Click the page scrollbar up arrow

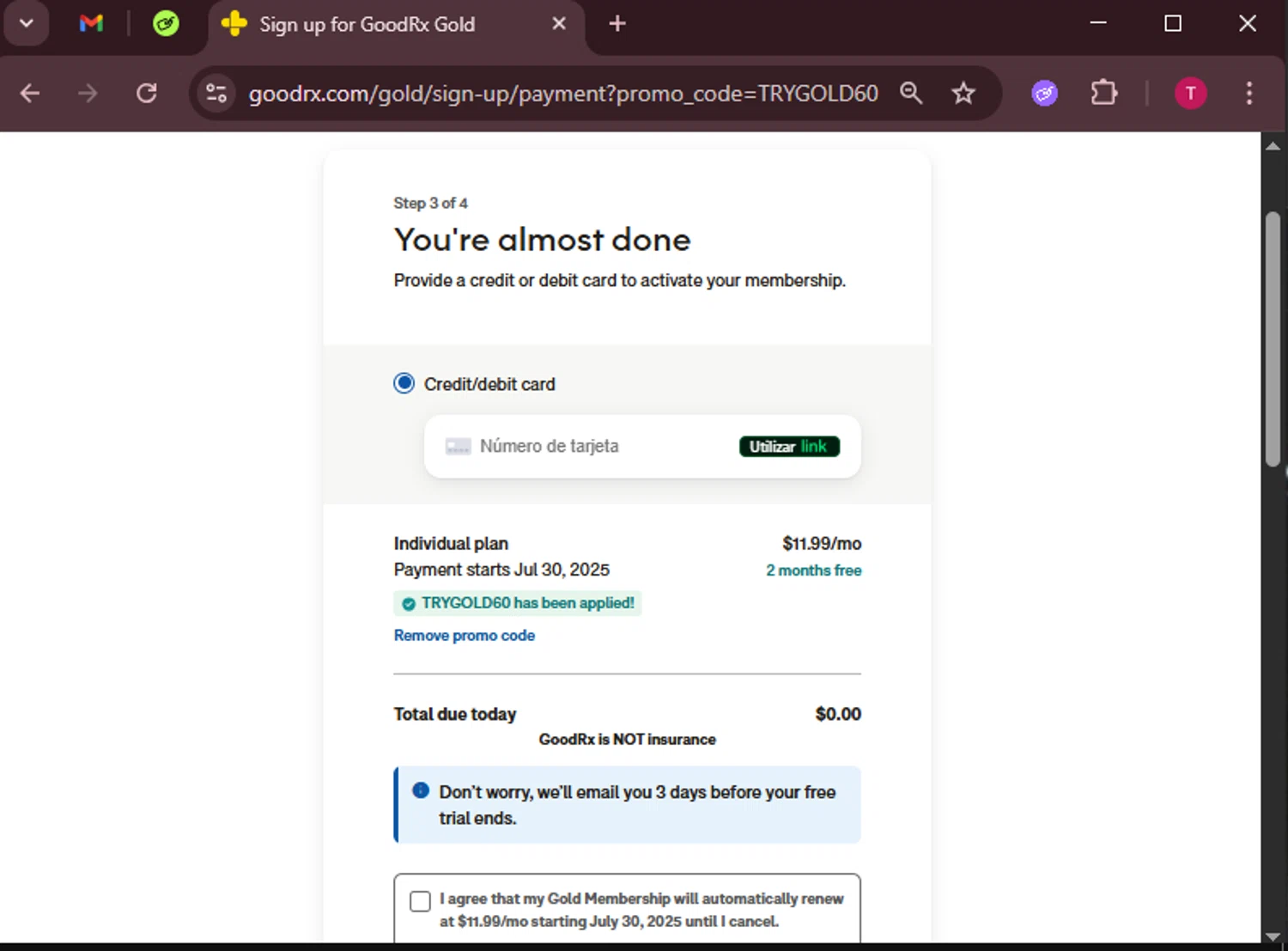[x=1273, y=145]
